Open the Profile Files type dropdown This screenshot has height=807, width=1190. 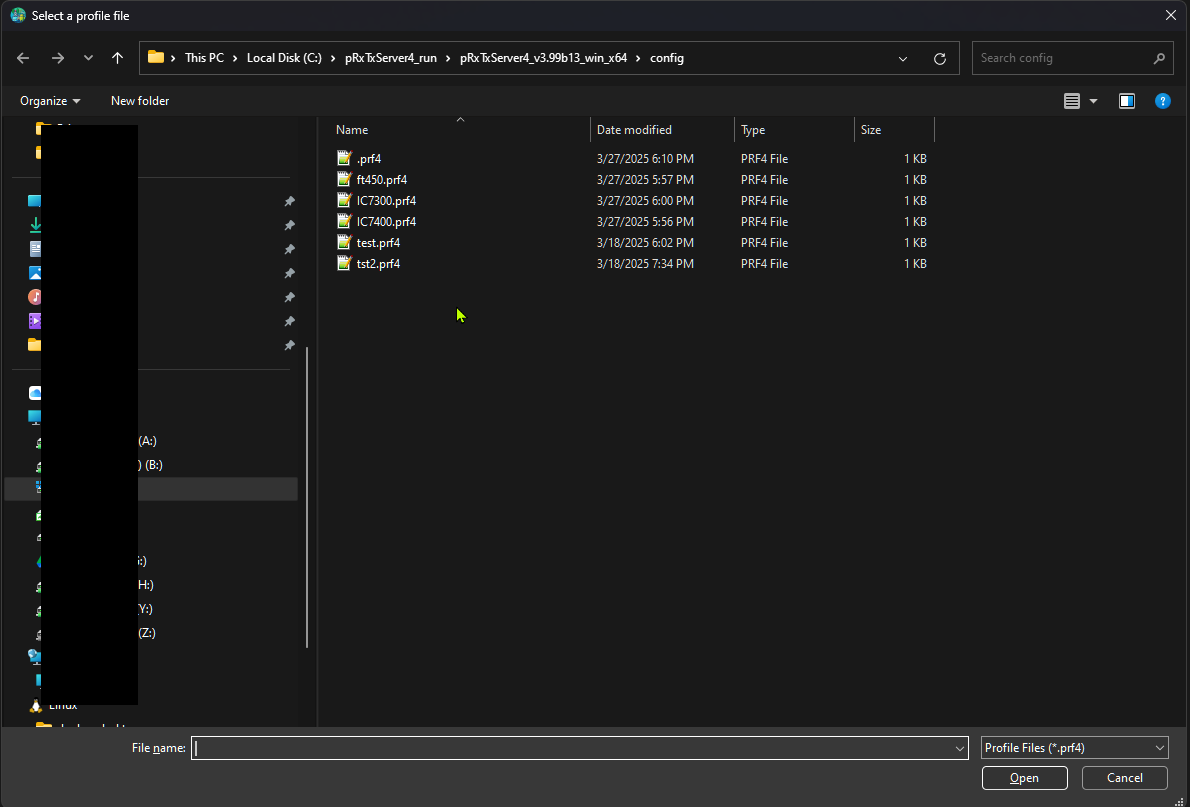point(1074,748)
